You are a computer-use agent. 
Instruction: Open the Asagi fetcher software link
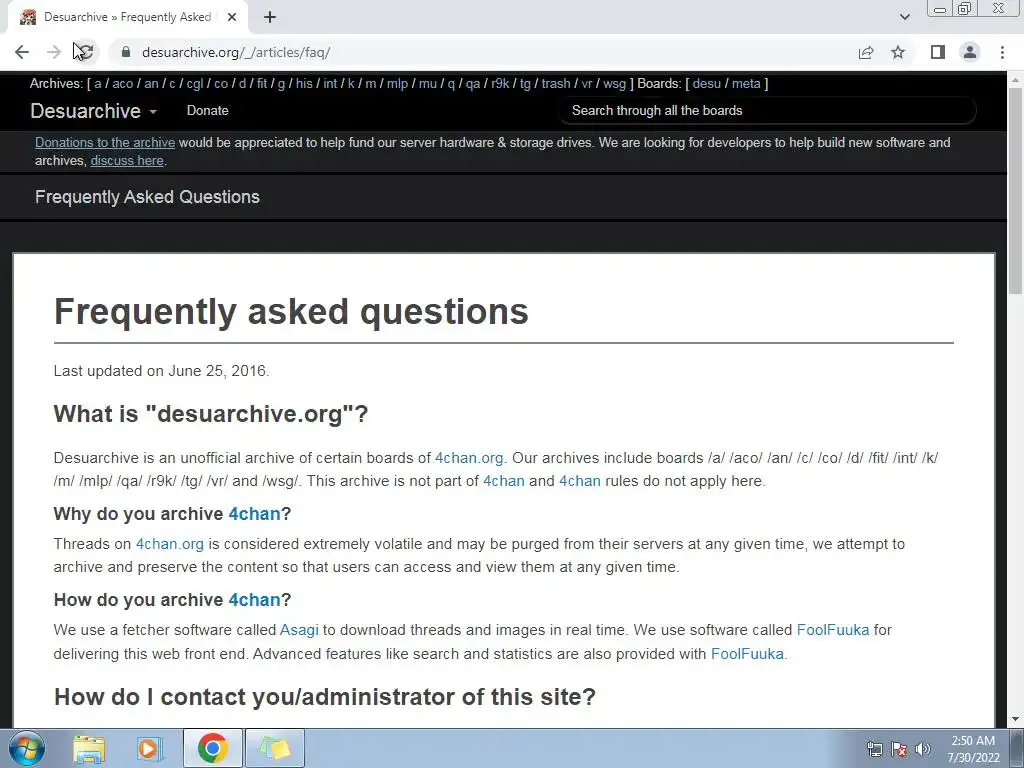coord(299,630)
